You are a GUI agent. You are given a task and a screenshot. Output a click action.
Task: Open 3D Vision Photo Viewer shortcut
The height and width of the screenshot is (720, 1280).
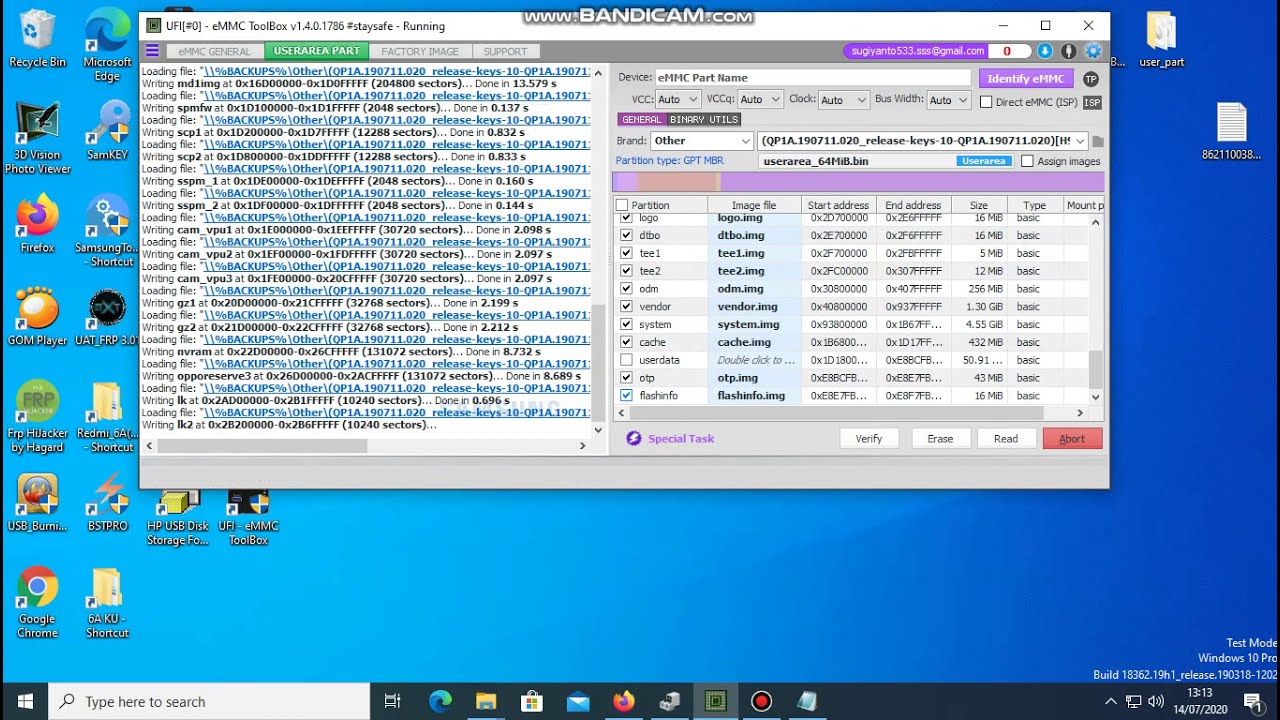coord(37,139)
